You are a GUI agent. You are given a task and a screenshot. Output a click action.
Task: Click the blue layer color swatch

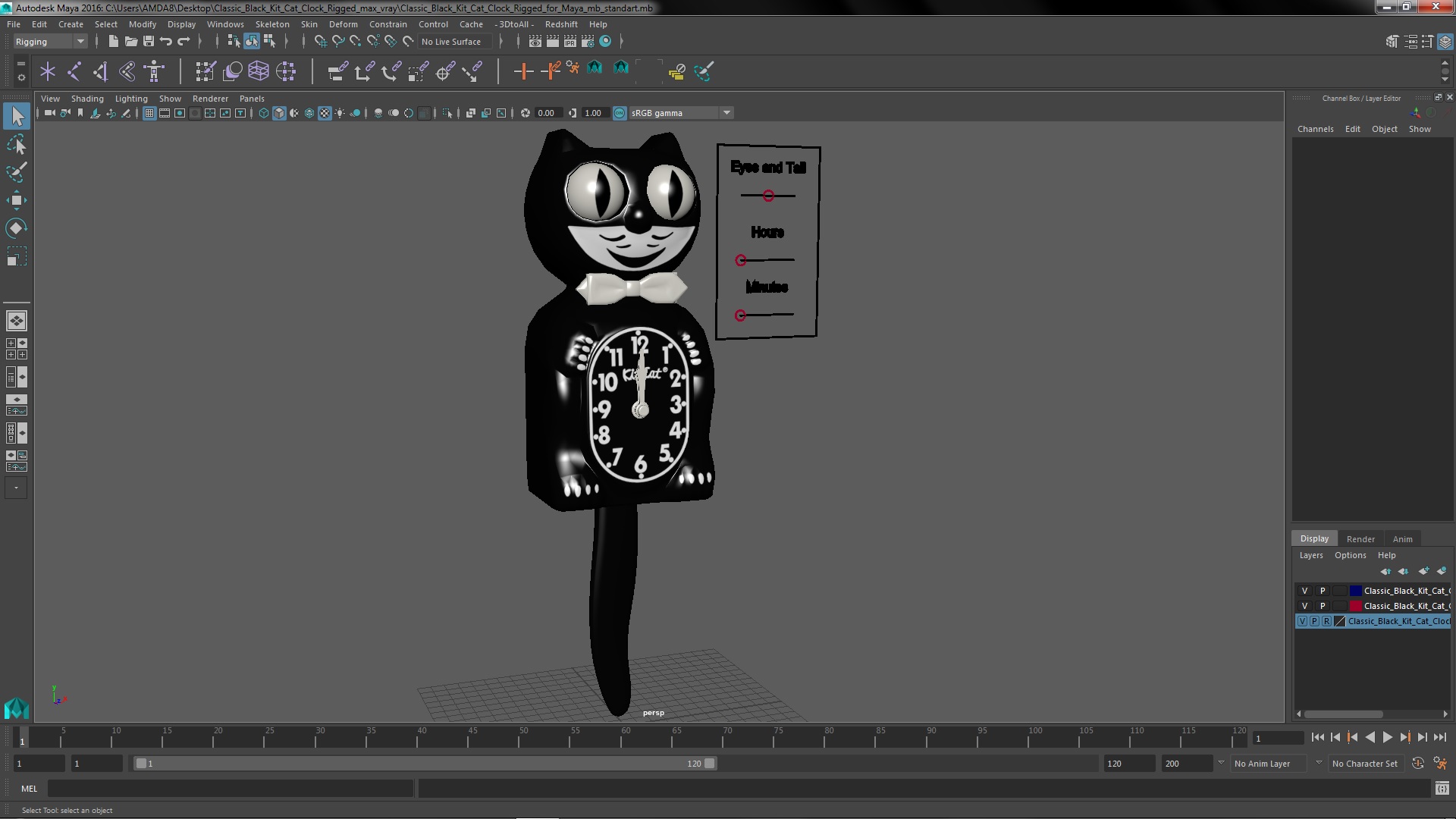pyautogui.click(x=1355, y=591)
